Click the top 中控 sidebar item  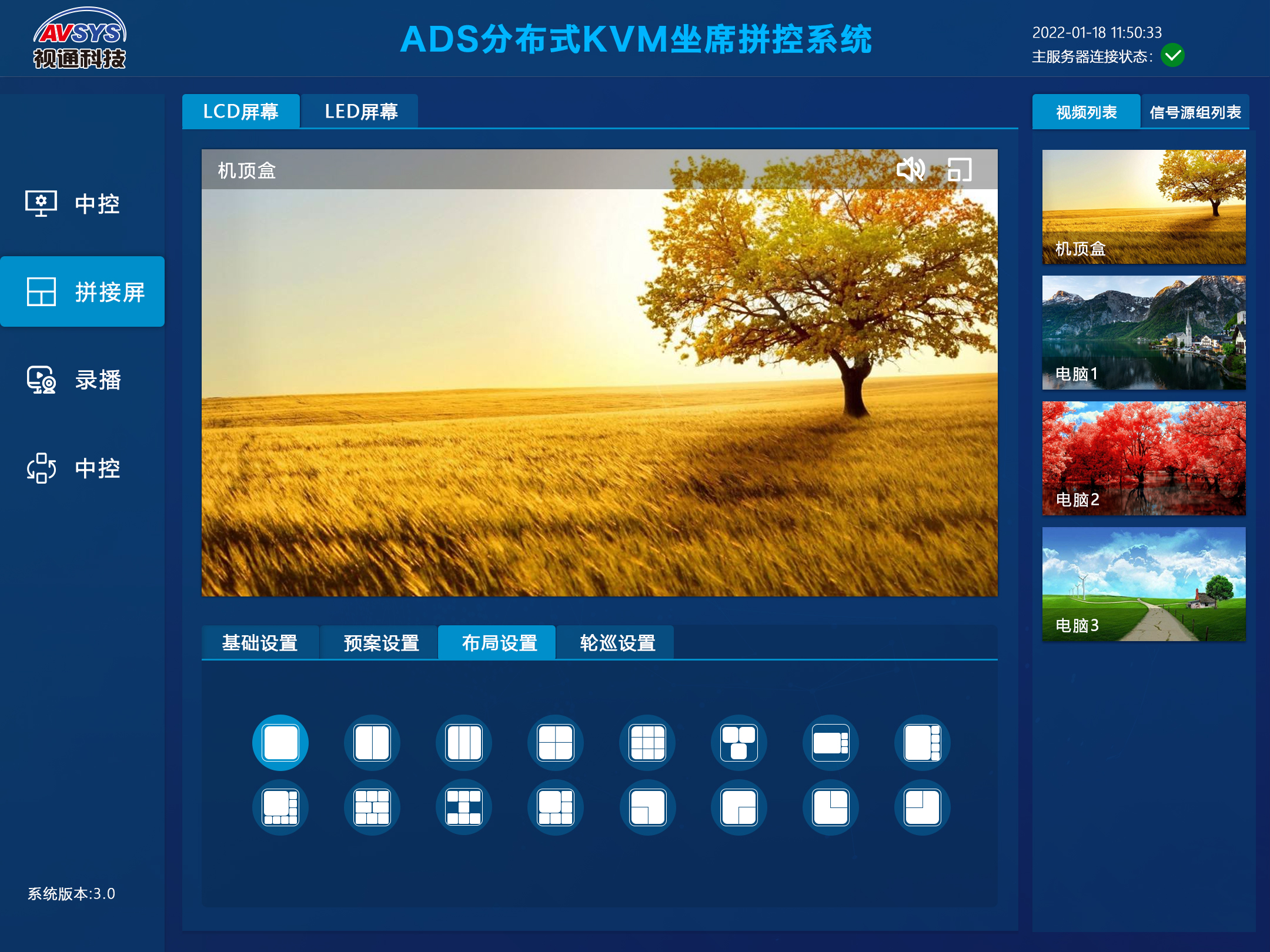coord(82,204)
